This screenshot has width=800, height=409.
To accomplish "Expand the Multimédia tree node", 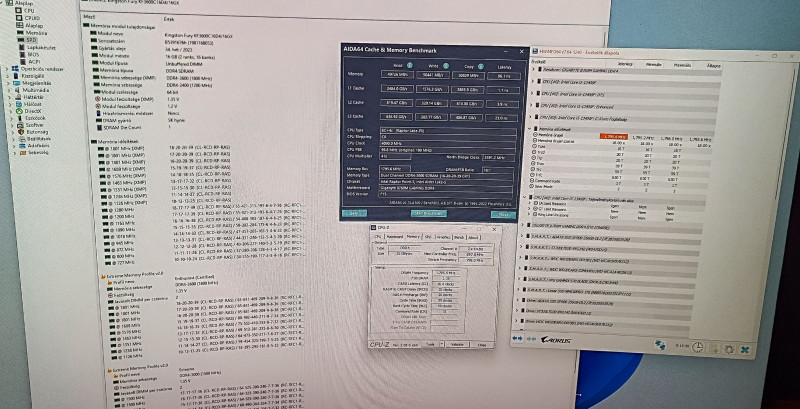I will click(9, 90).
